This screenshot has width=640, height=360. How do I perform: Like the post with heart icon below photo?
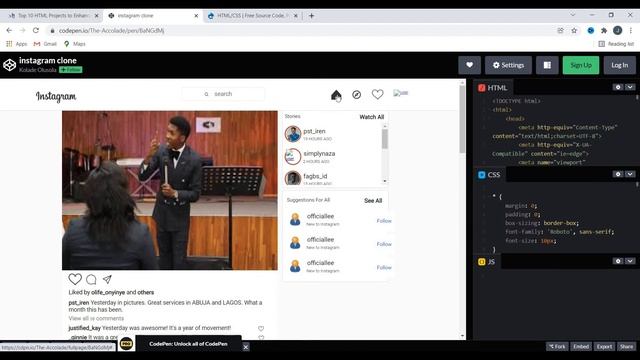75,279
